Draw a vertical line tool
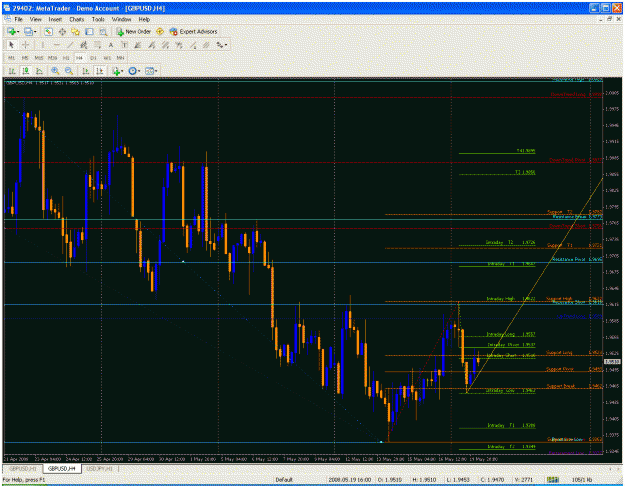This screenshot has height=486, width=625. pos(43,45)
